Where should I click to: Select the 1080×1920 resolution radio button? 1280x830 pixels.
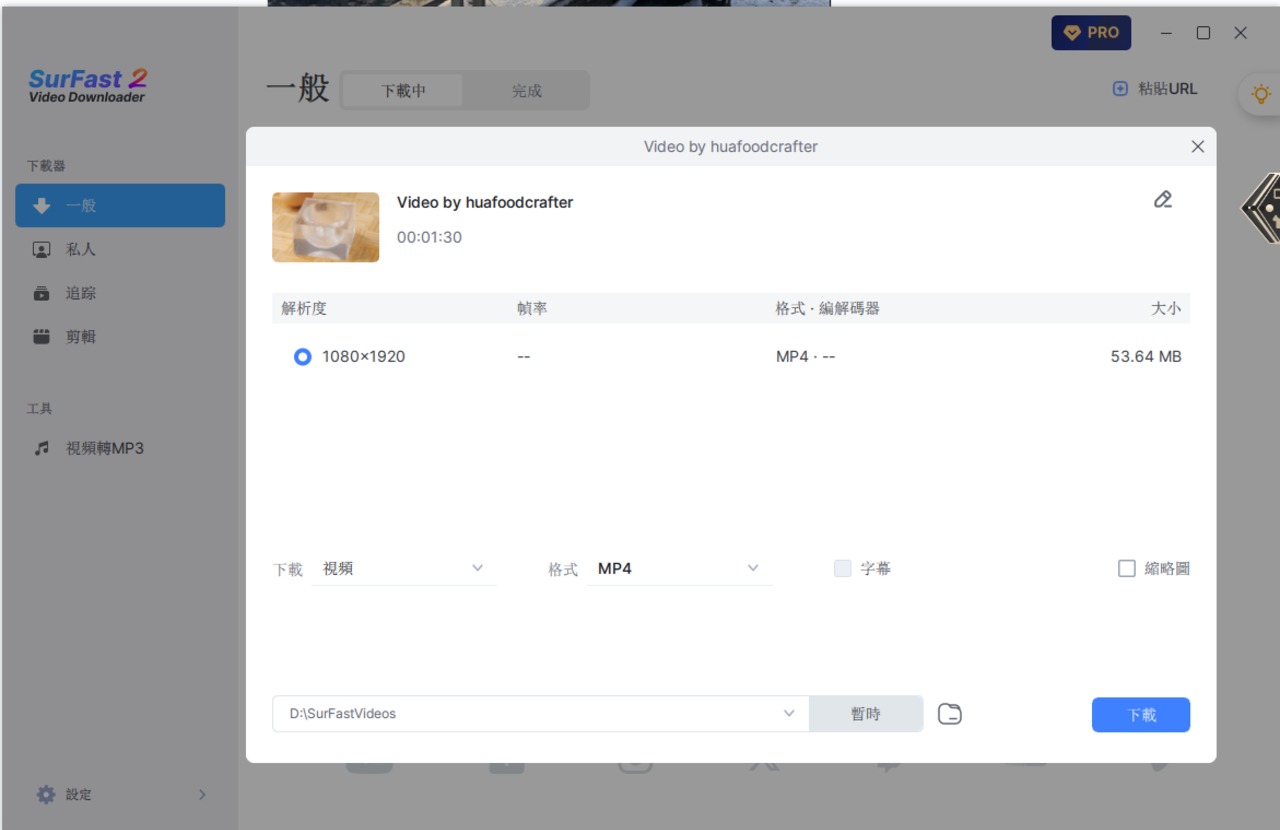click(x=302, y=357)
